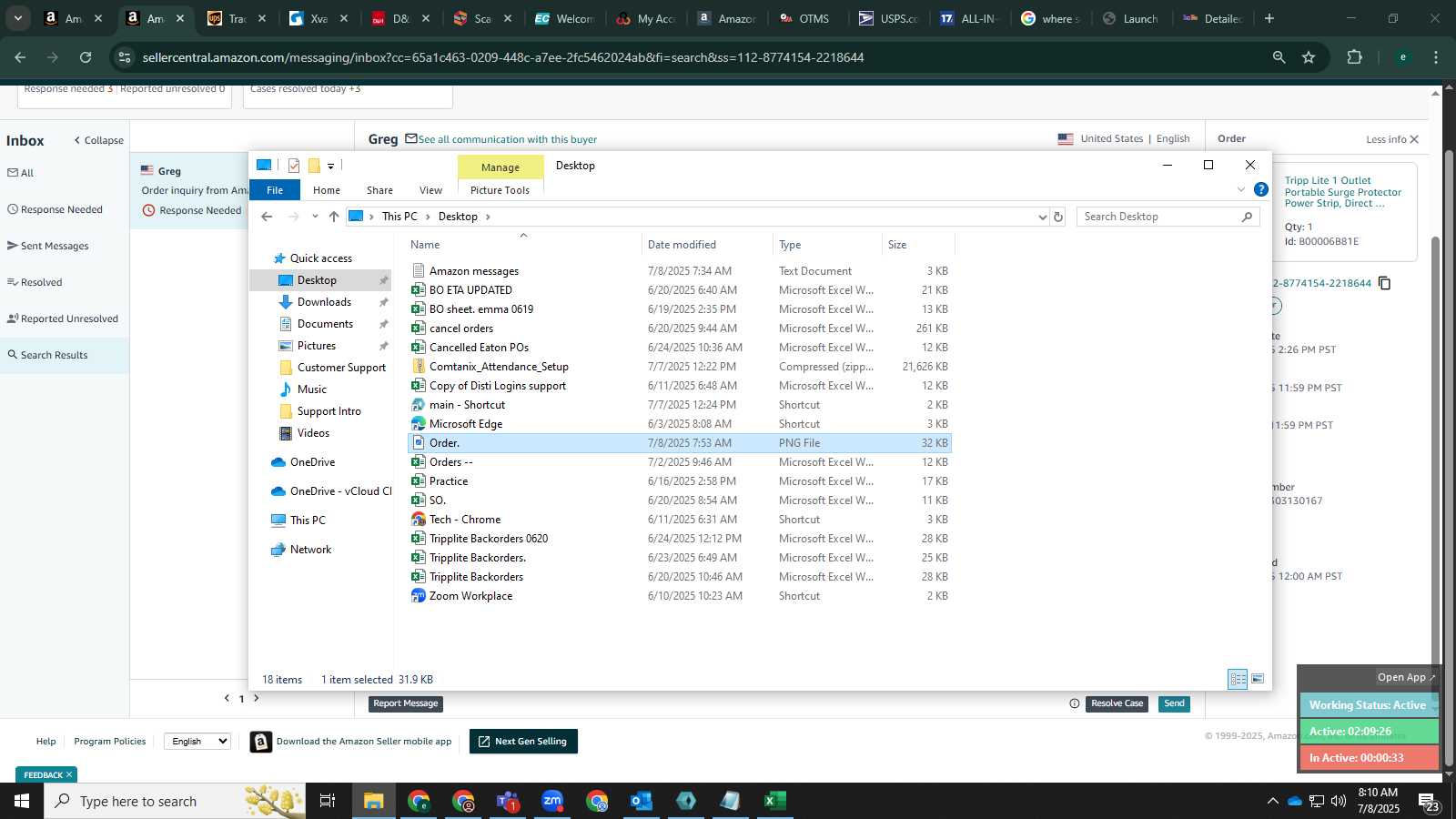The image size is (1456, 819).
Task: Select Customer Support folder in navigation pane
Action: tap(341, 368)
